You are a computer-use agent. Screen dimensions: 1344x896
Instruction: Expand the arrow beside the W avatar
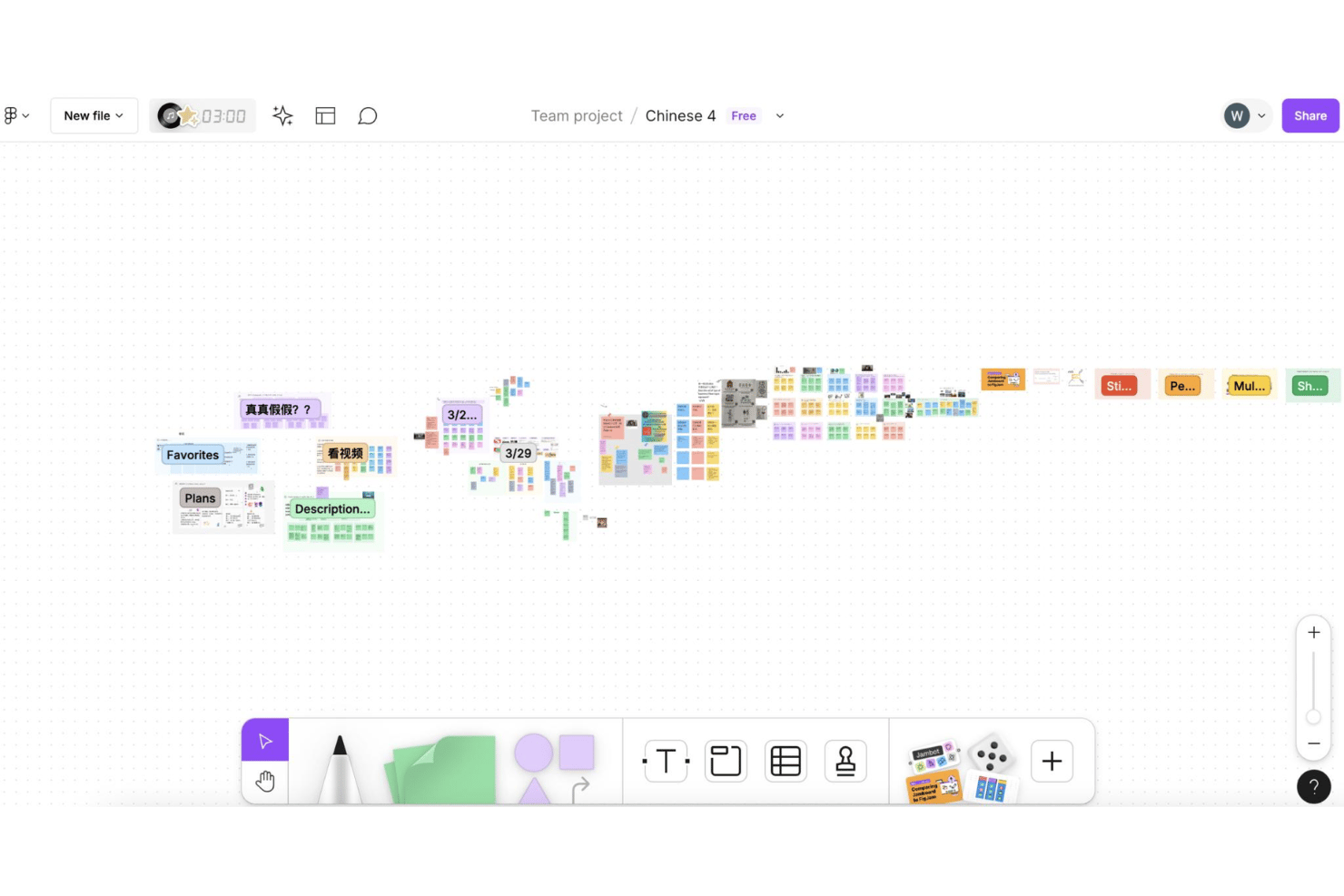point(1261,115)
